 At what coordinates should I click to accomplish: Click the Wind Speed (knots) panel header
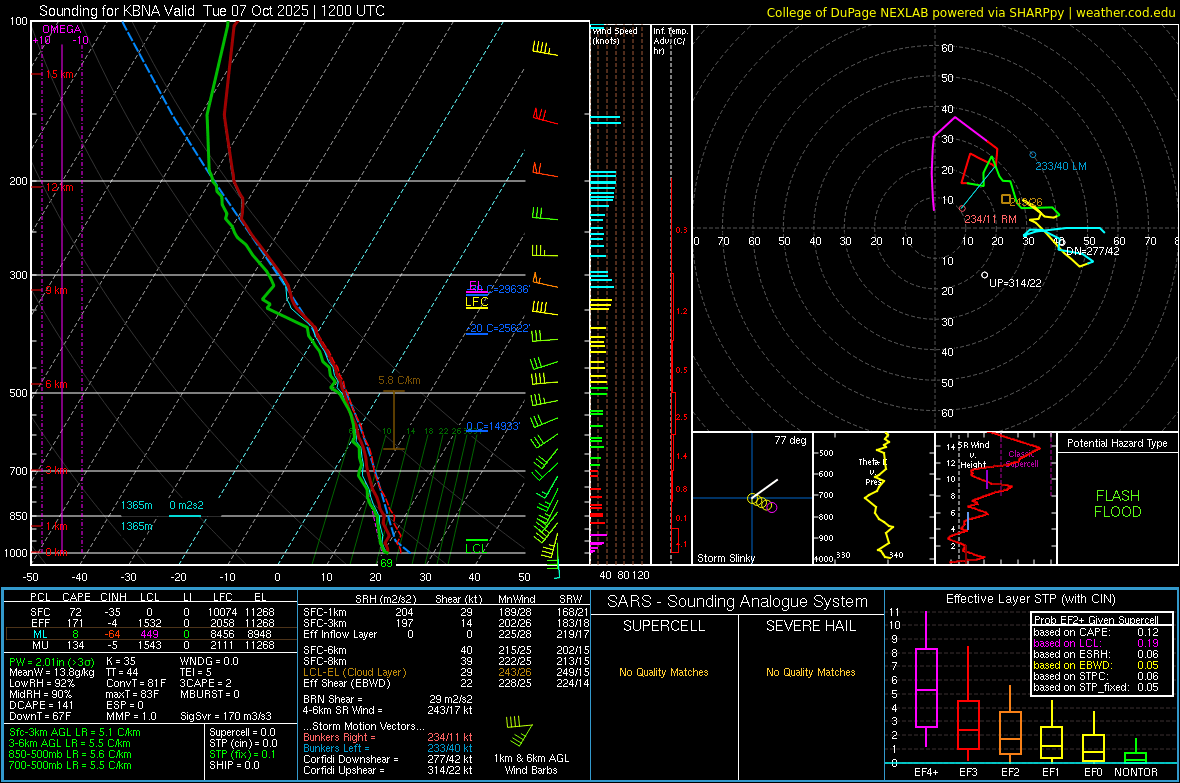pyautogui.click(x=614, y=35)
